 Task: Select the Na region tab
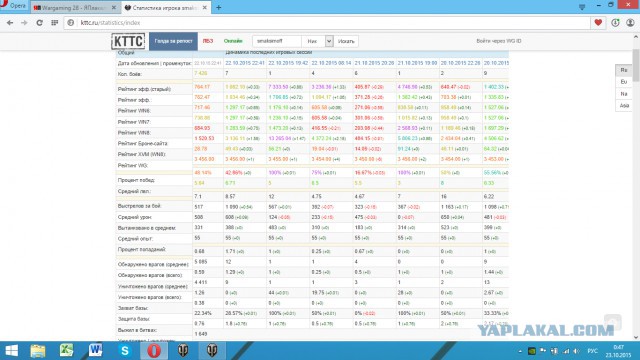(x=624, y=94)
